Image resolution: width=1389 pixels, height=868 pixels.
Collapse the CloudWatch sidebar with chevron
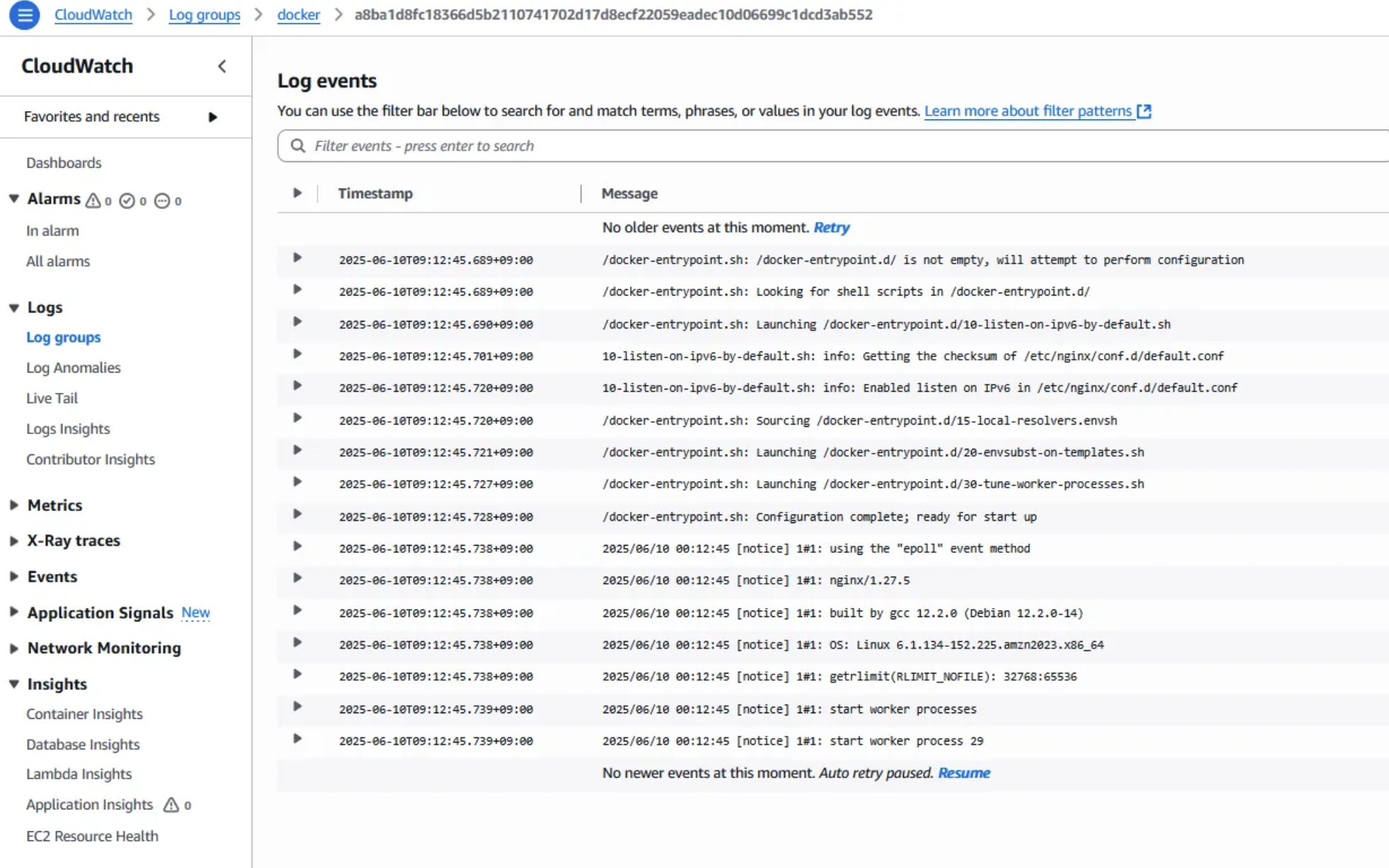[x=222, y=66]
